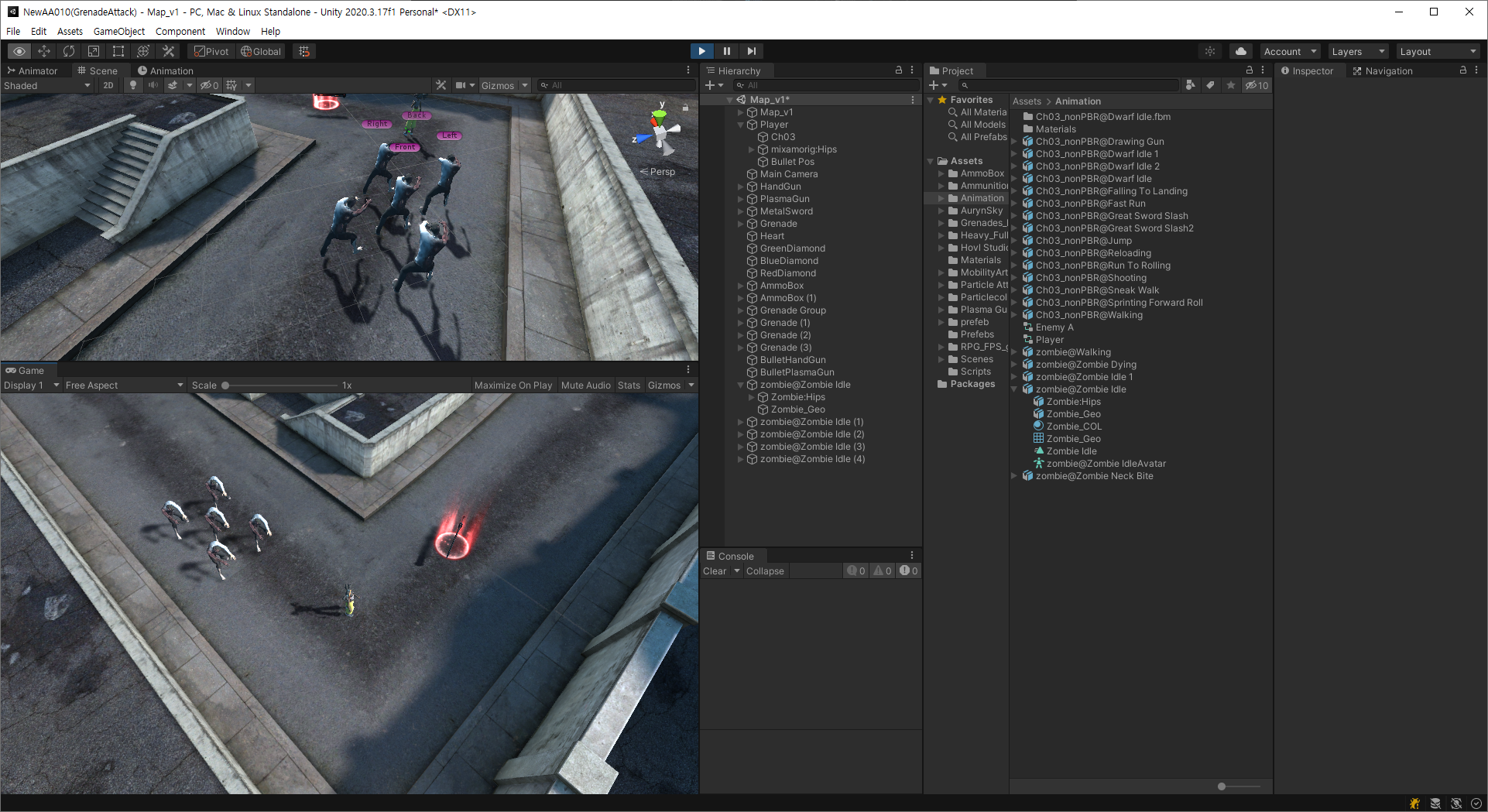The image size is (1488, 812).
Task: Toggle scene effects (skybox) icon
Action: [173, 85]
